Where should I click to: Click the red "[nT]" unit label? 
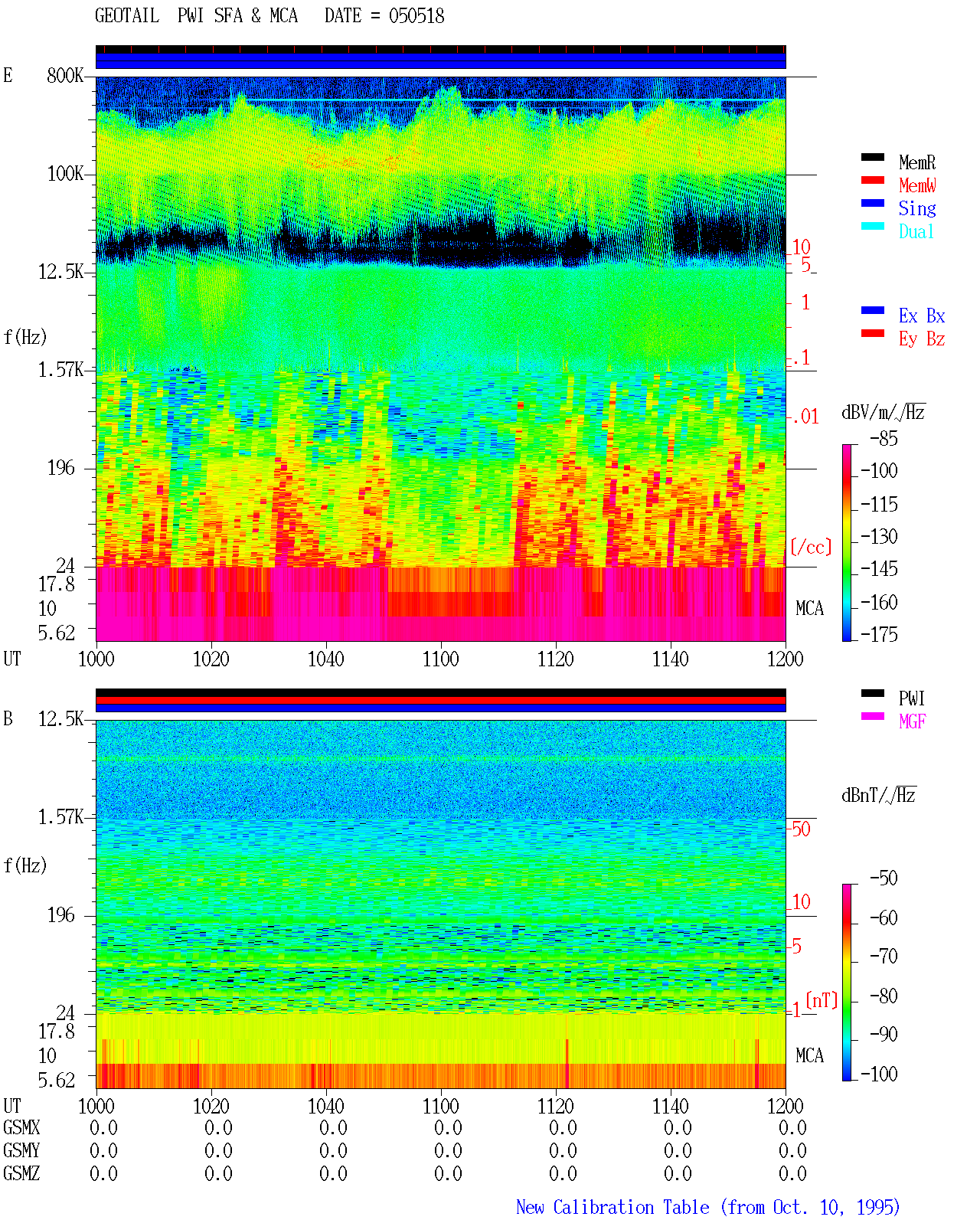coord(822,1000)
